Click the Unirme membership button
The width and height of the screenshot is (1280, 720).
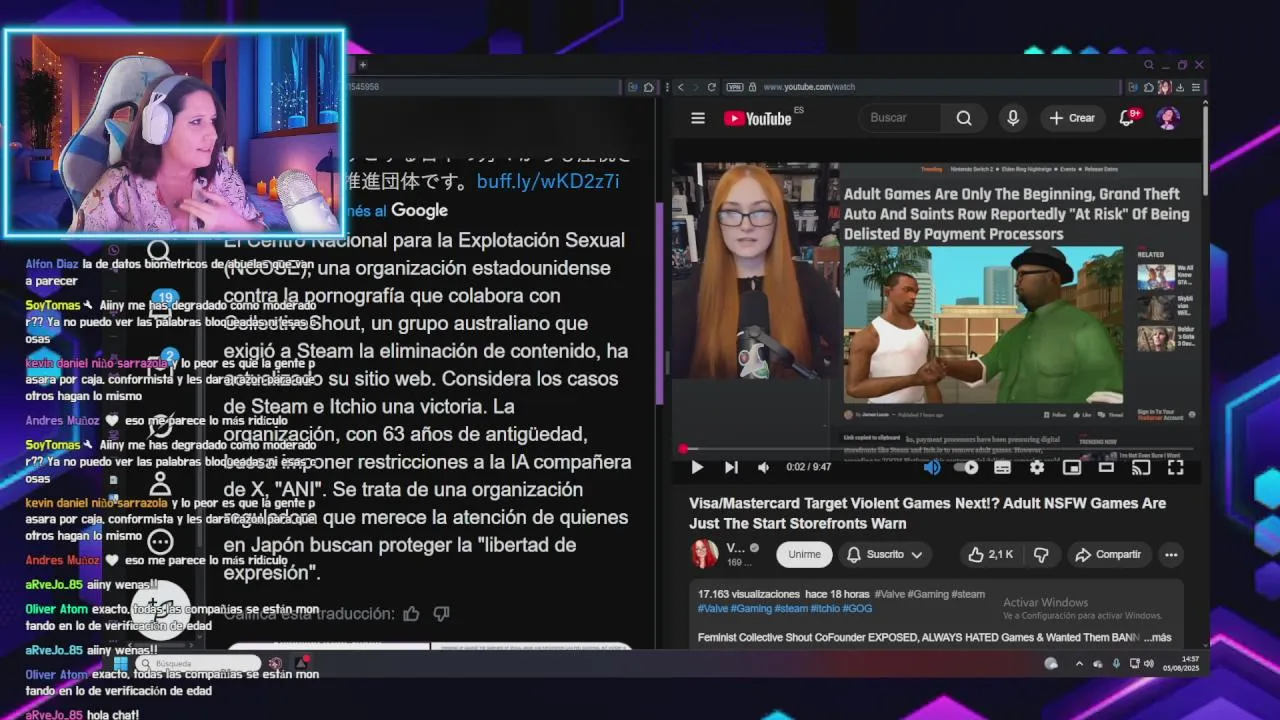coord(804,554)
